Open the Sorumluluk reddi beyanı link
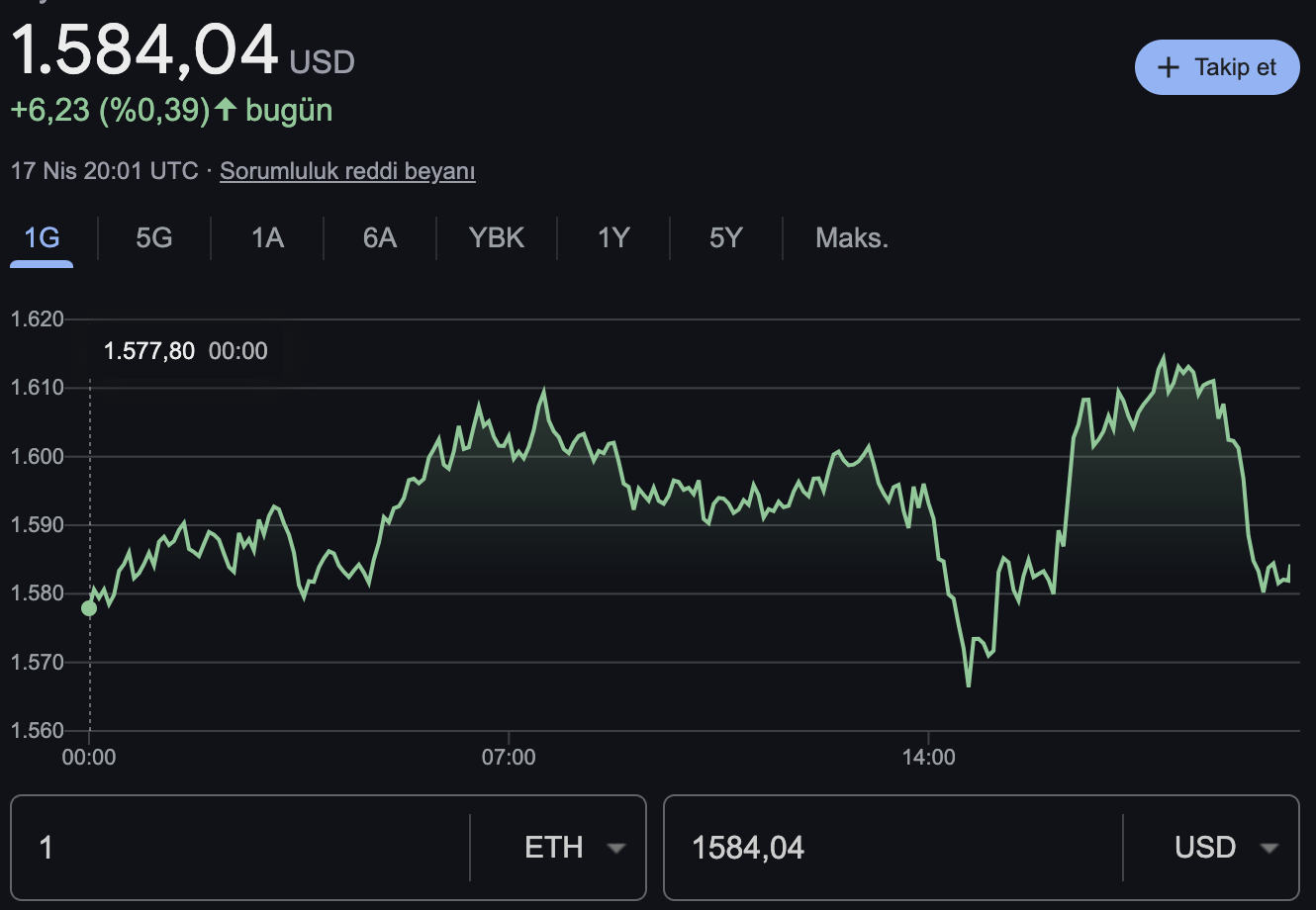1316x910 pixels. pos(347,171)
